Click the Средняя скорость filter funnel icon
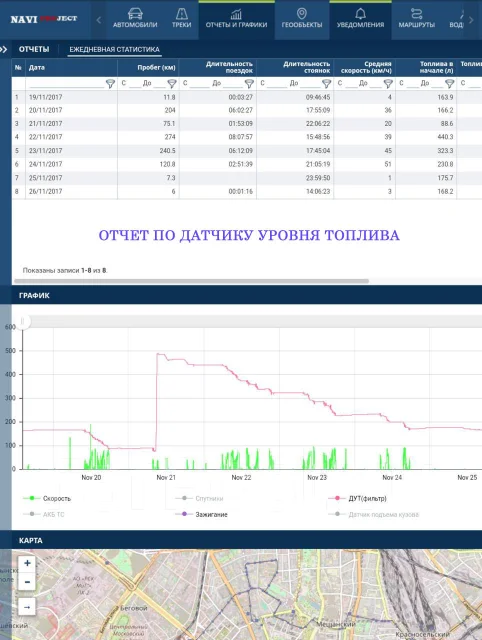Viewport: 482px width, 640px height. tap(388, 84)
